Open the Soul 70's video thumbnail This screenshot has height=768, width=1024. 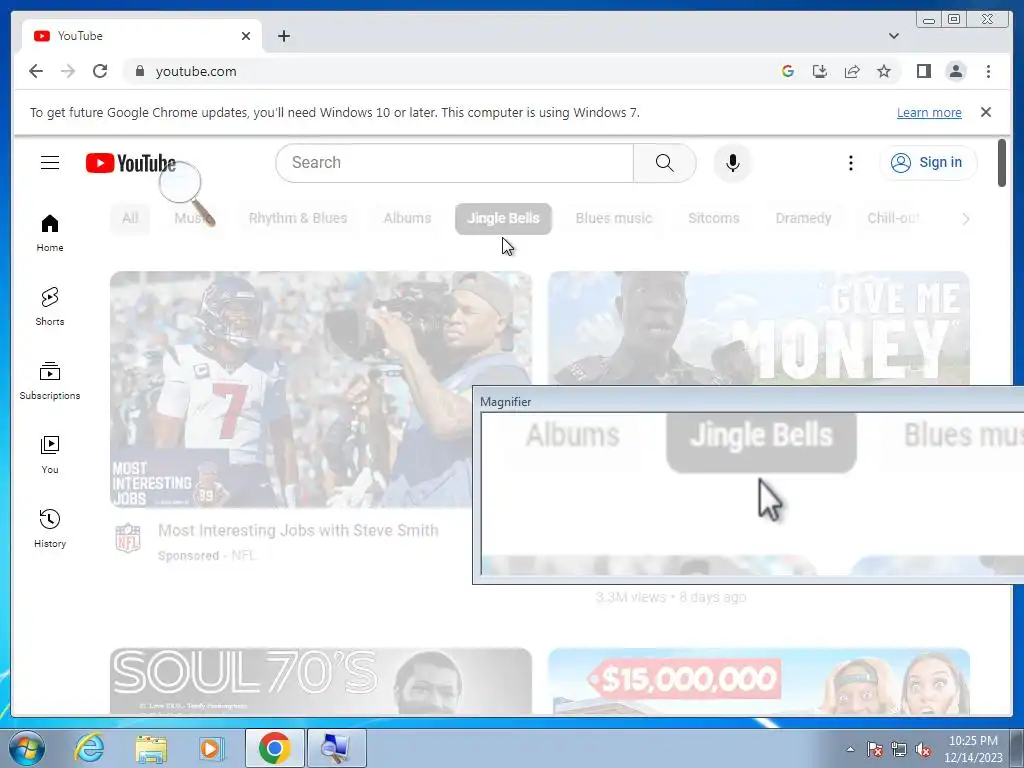(x=321, y=681)
